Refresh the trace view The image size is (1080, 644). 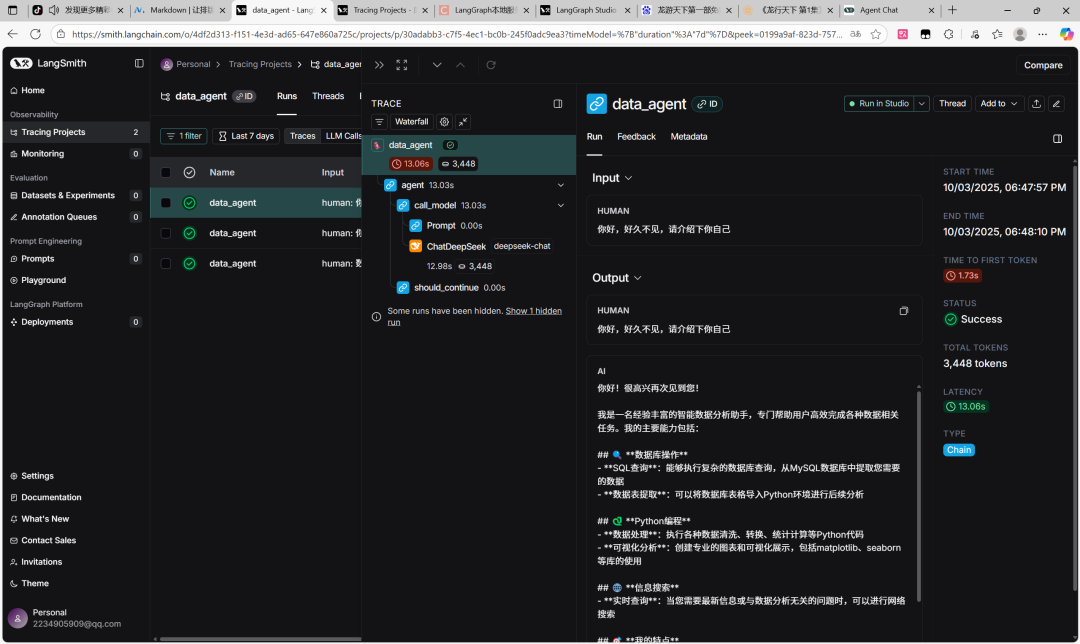pyautogui.click(x=491, y=65)
